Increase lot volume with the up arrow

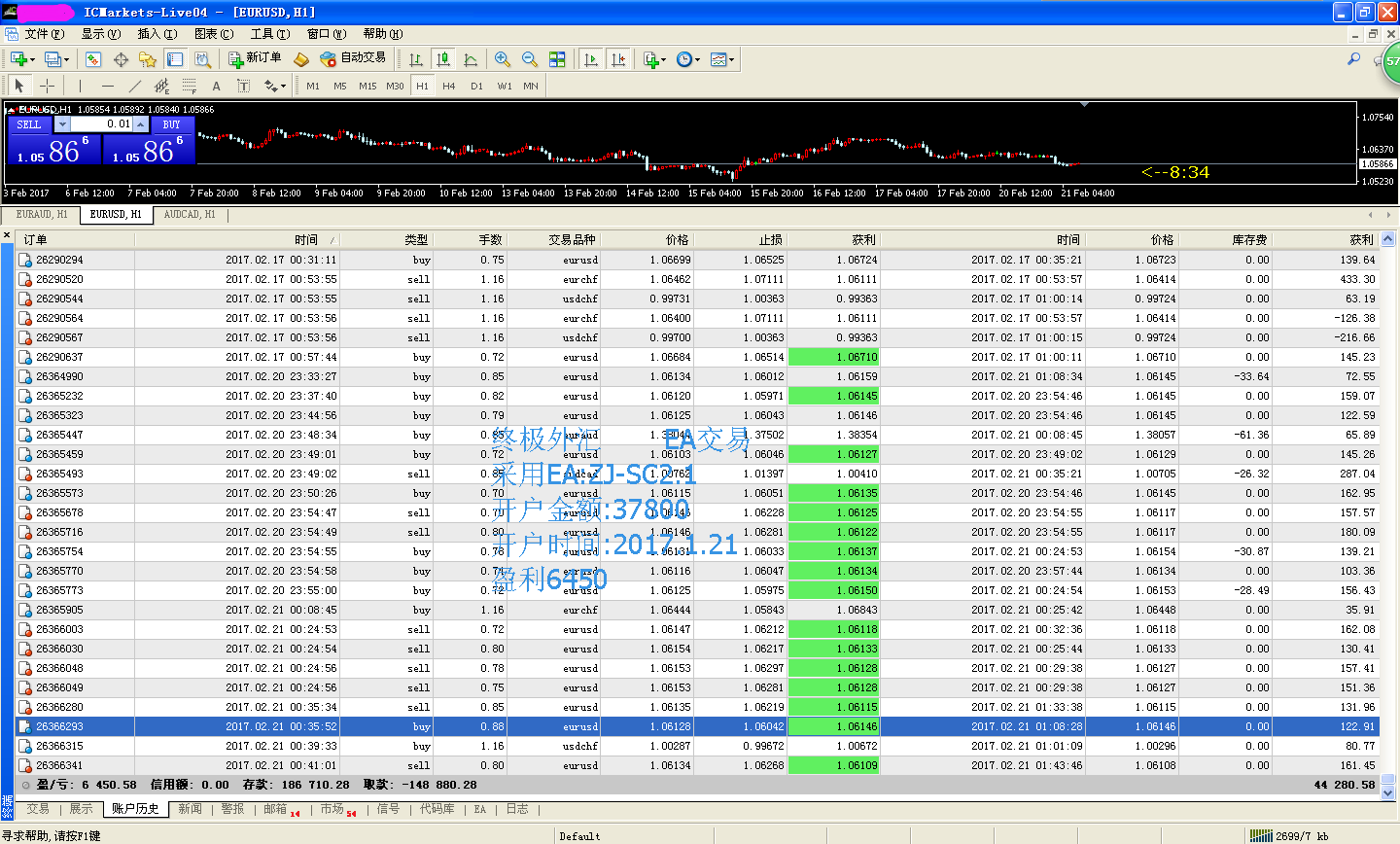tap(140, 124)
